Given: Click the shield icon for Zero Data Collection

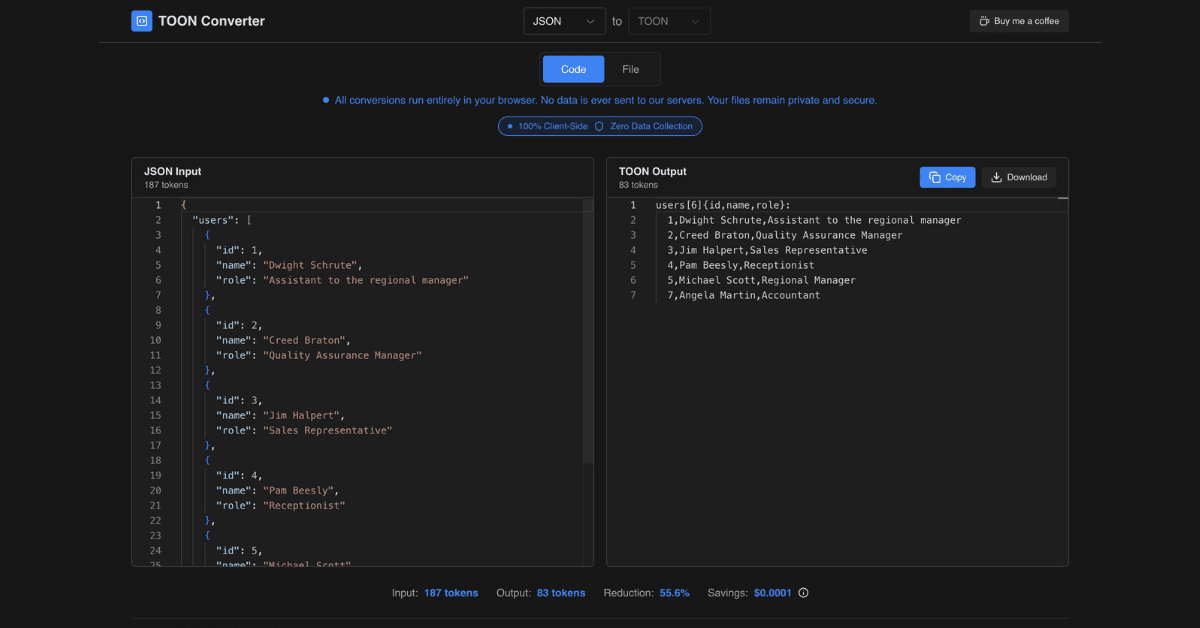Looking at the screenshot, I should (x=599, y=127).
